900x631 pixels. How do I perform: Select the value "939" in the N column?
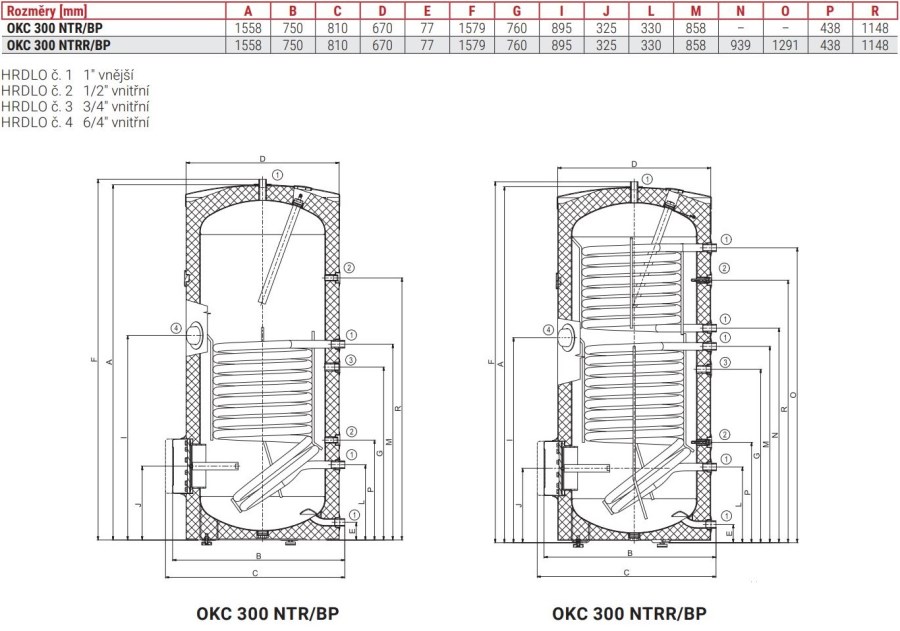click(x=740, y=45)
